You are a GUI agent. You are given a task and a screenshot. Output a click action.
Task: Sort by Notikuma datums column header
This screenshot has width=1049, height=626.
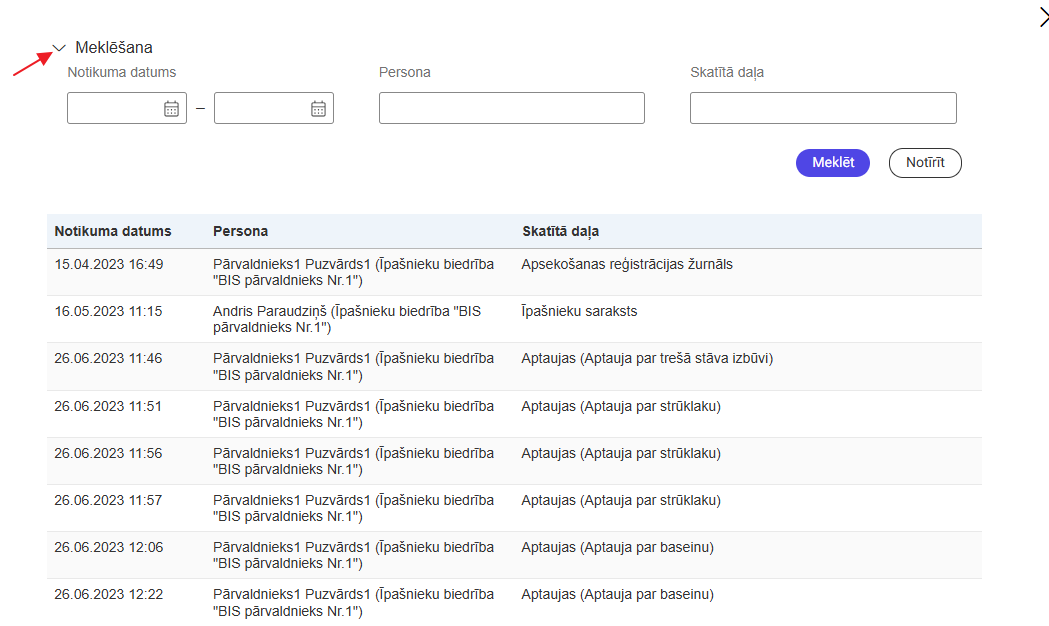(113, 231)
